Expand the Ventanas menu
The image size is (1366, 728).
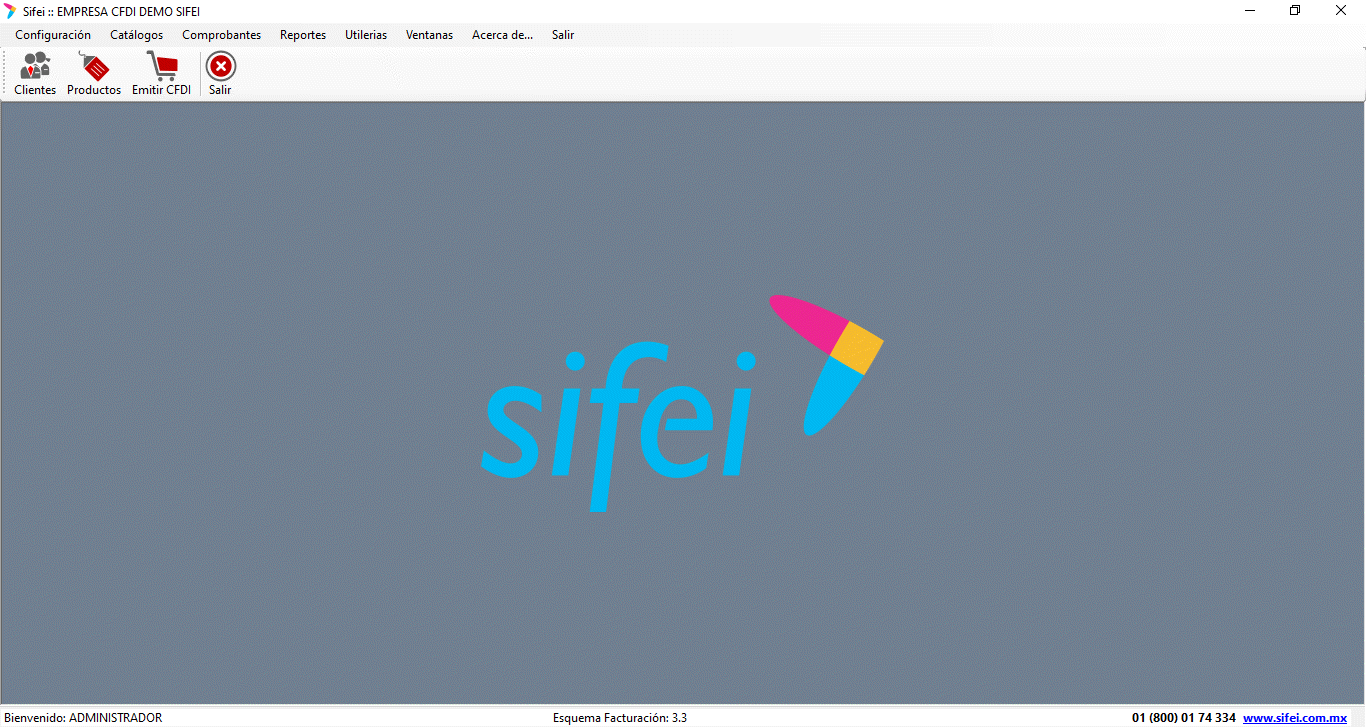click(x=429, y=35)
